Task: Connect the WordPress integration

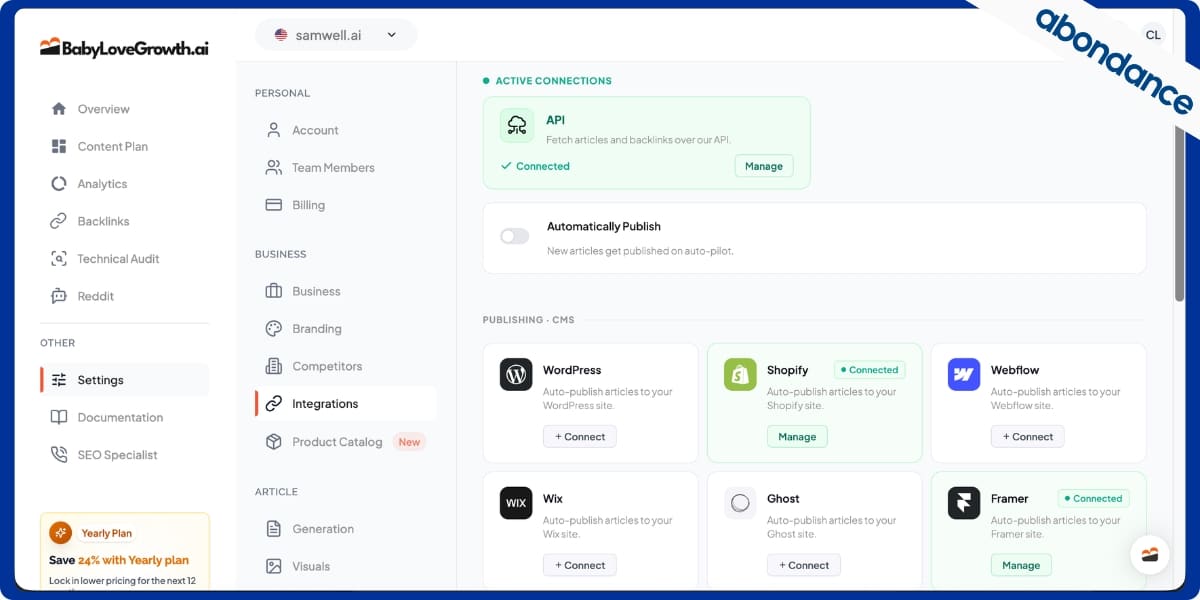Action: (580, 437)
